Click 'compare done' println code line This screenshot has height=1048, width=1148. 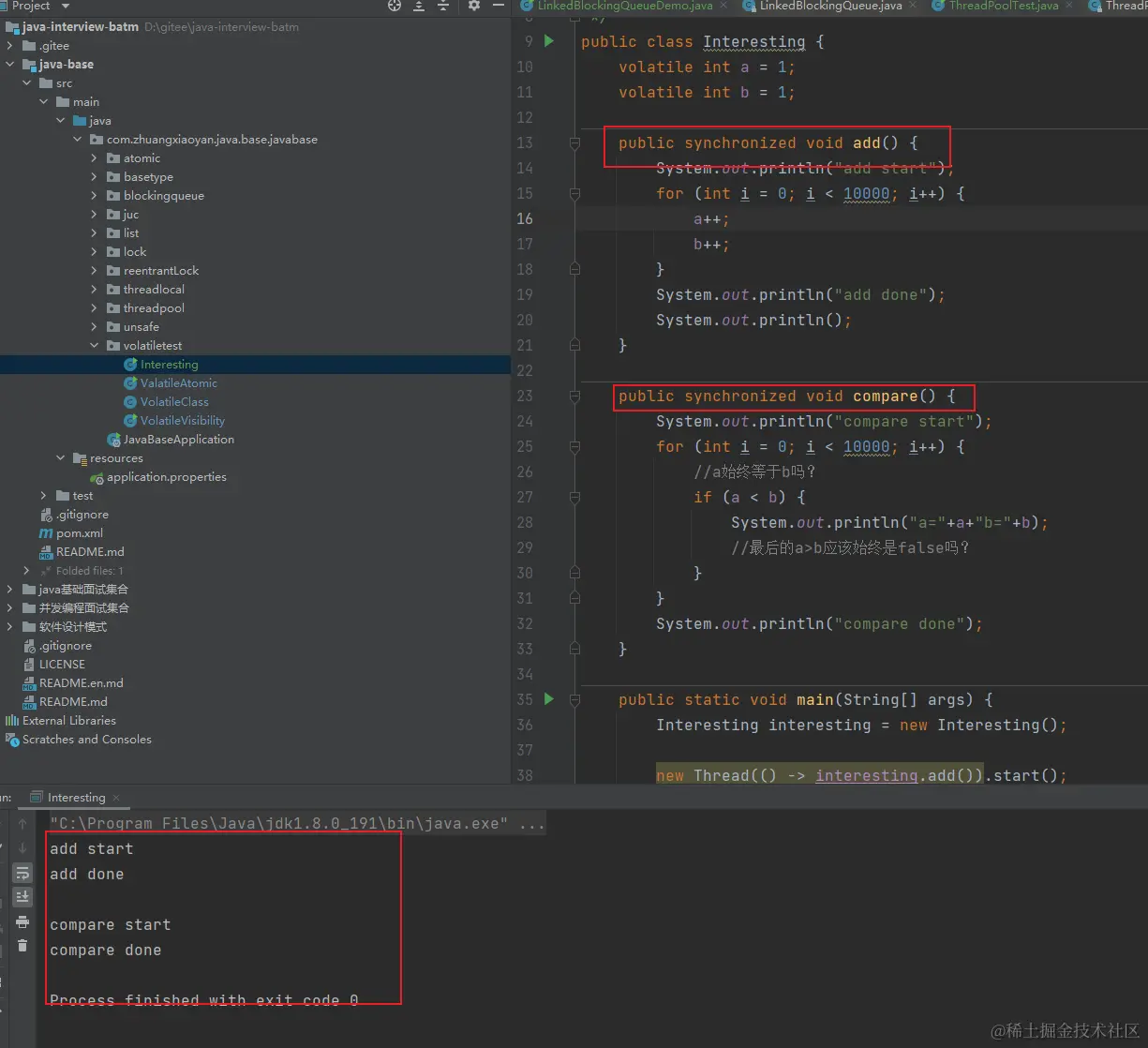(819, 623)
